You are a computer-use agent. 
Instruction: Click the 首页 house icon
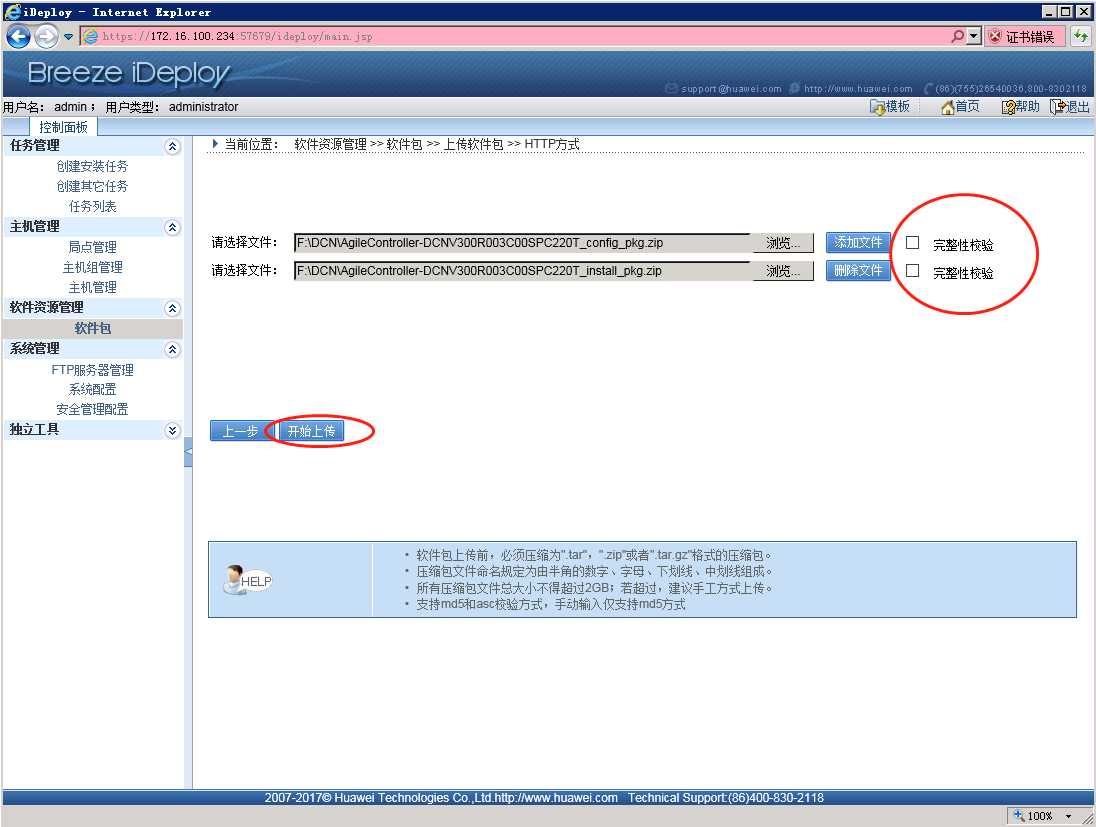click(x=948, y=107)
